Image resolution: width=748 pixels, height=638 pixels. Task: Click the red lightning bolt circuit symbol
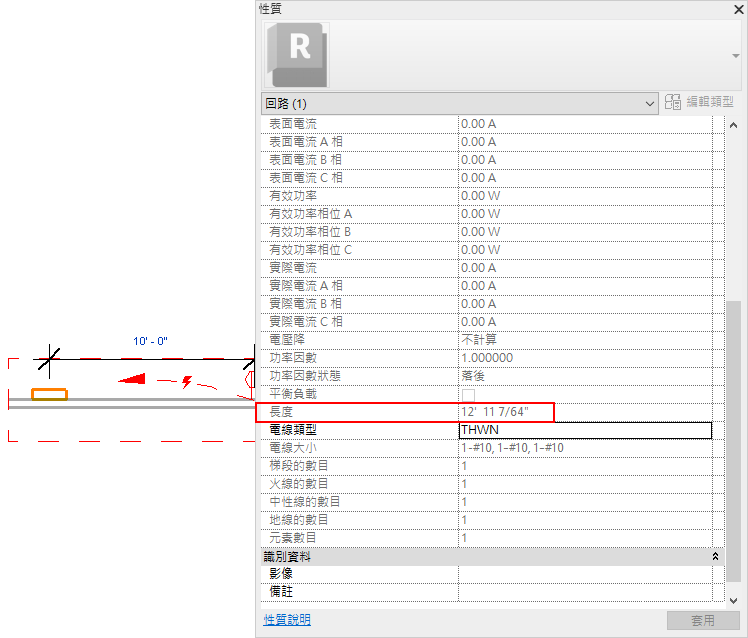(187, 382)
